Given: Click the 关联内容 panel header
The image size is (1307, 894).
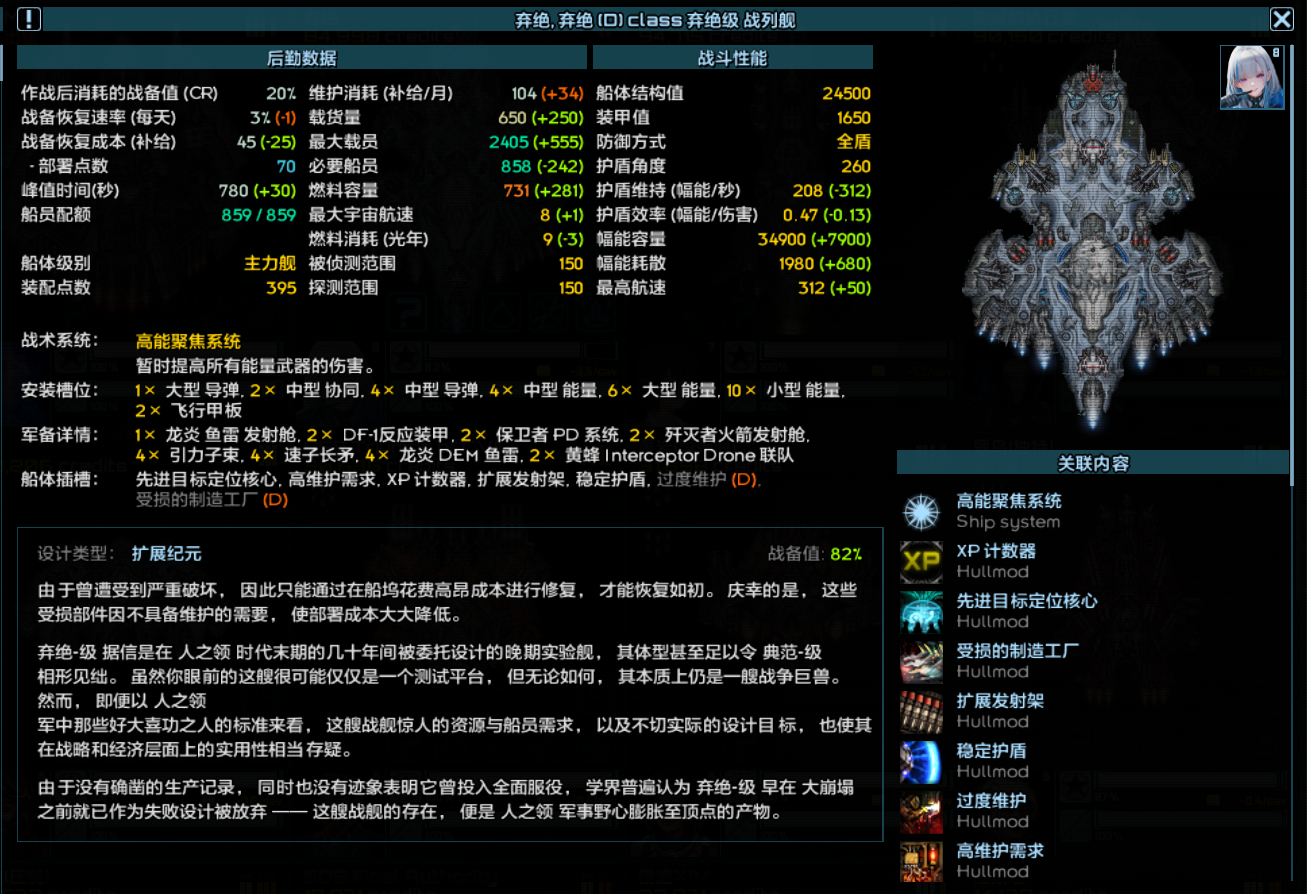Looking at the screenshot, I should pyautogui.click(x=1093, y=463).
